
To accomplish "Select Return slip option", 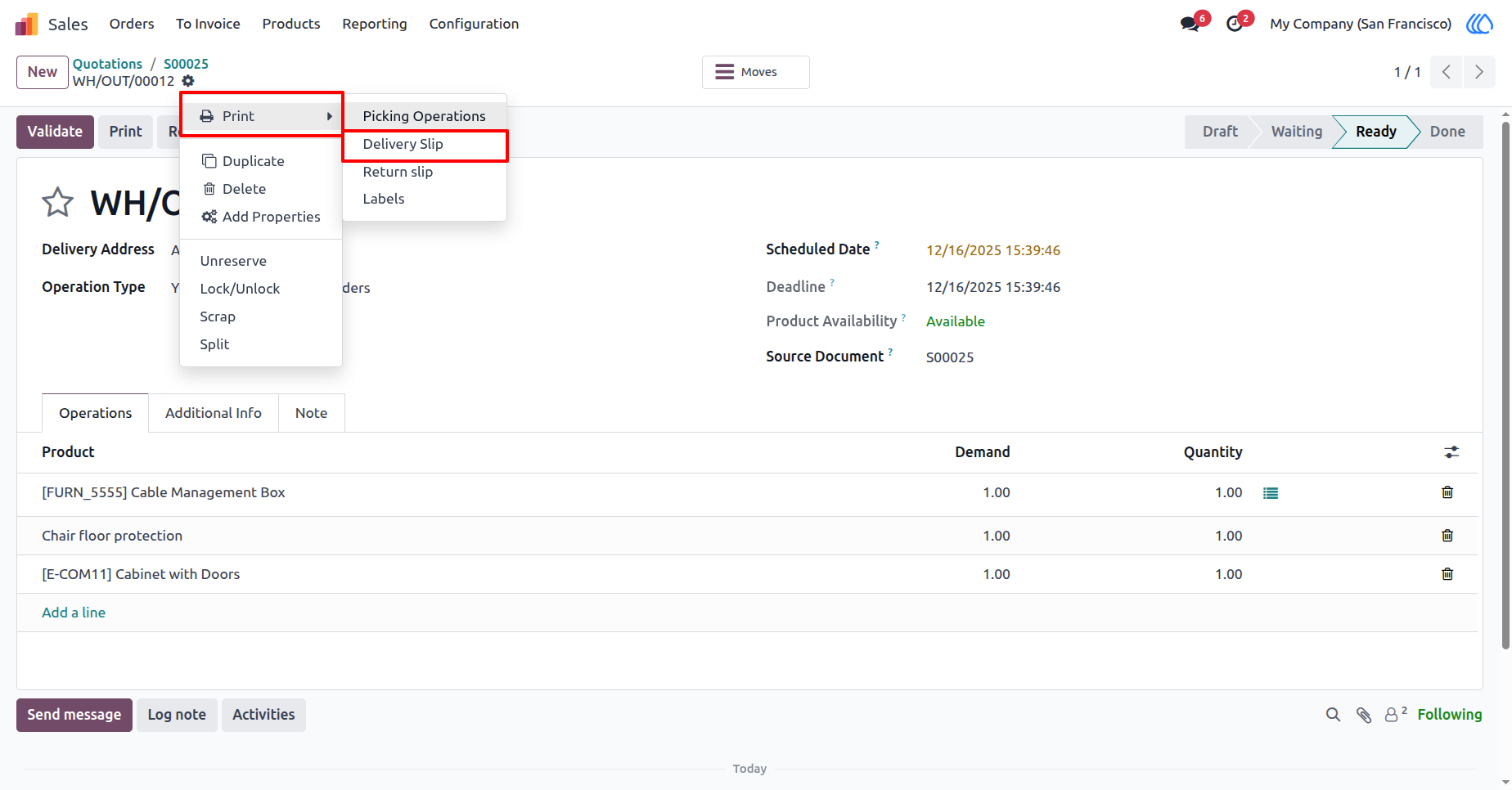I will (425, 172).
